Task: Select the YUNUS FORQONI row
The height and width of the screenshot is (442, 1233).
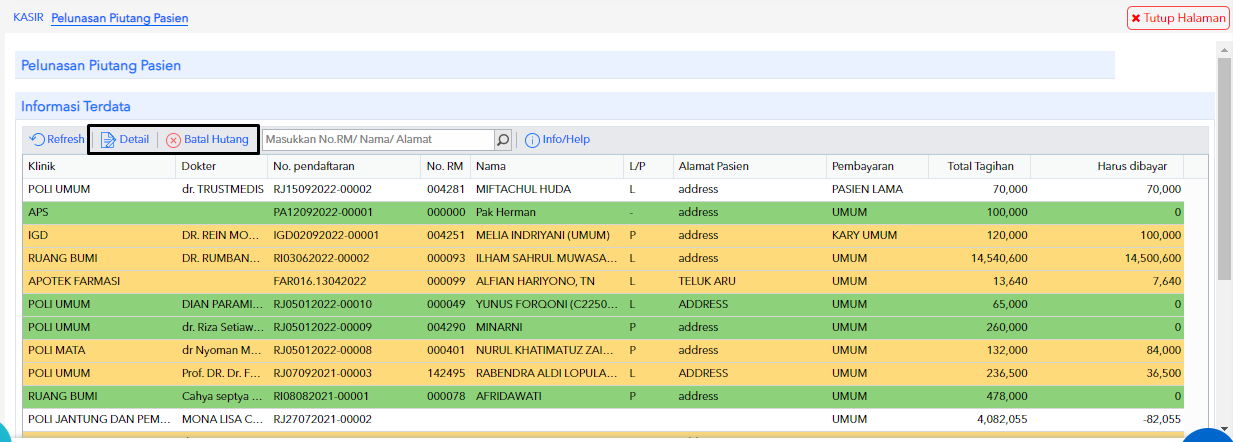Action: (603, 304)
